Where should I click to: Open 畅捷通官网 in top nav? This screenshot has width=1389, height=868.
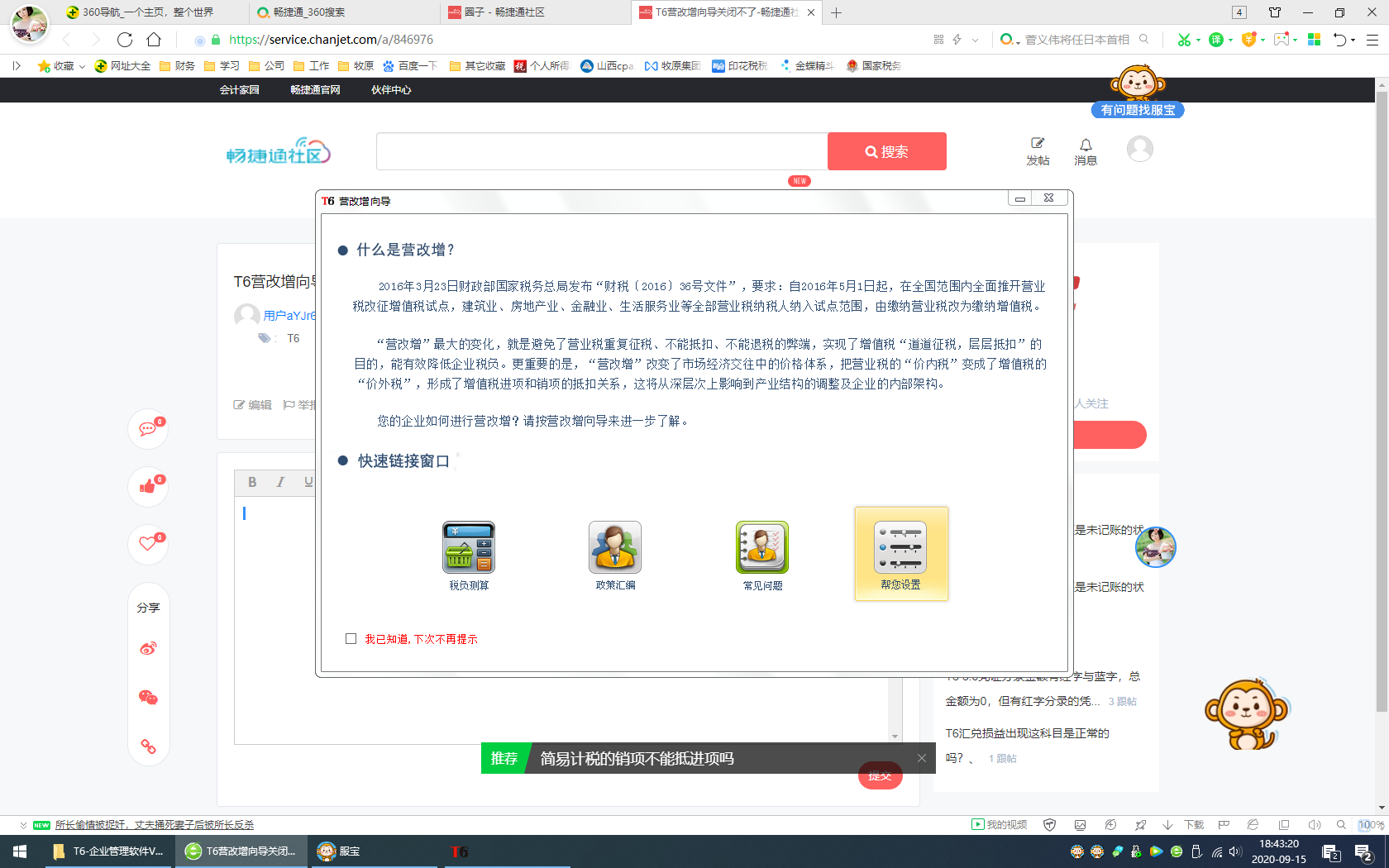coord(315,90)
